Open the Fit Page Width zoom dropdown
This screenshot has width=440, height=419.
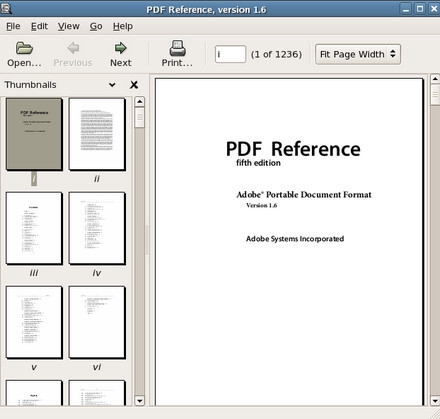[358, 54]
